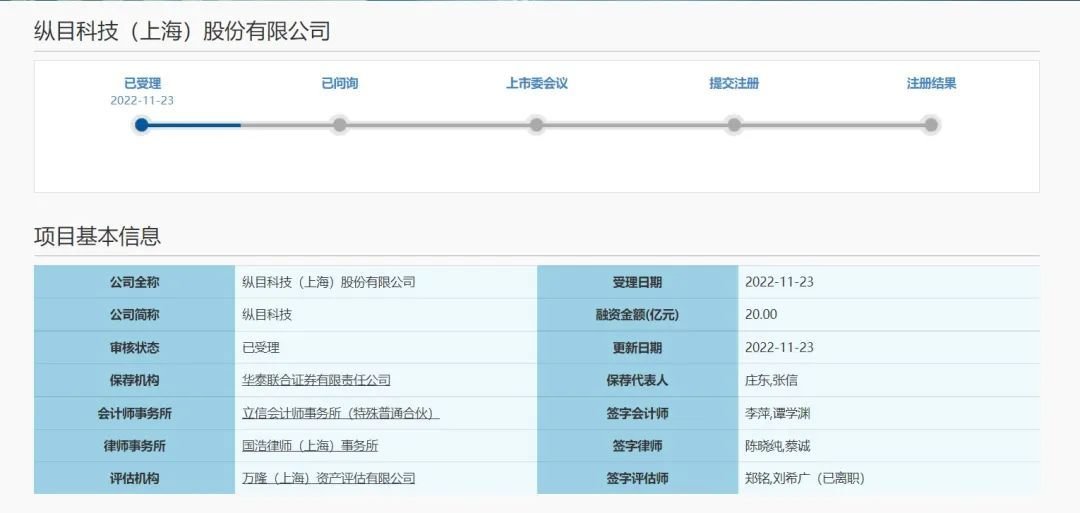Screen dimensions: 1080x513
Task: Click the 2022-11-23 date under 已受理
Action: pyautogui.click(x=142, y=101)
